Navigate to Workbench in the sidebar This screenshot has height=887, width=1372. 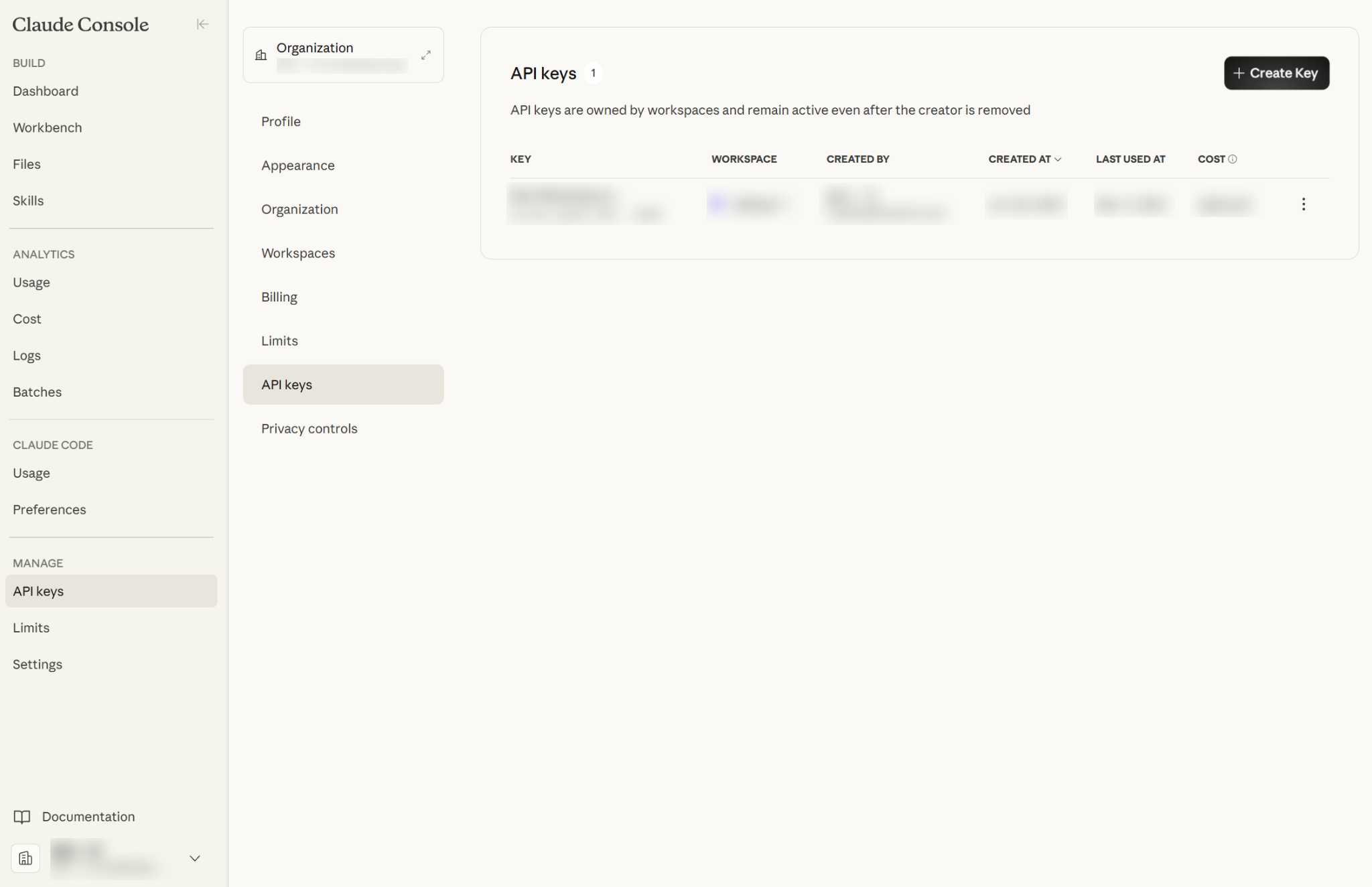(47, 127)
